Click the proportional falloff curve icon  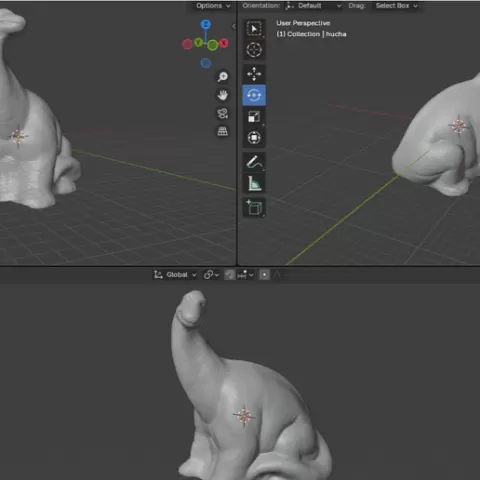277,275
